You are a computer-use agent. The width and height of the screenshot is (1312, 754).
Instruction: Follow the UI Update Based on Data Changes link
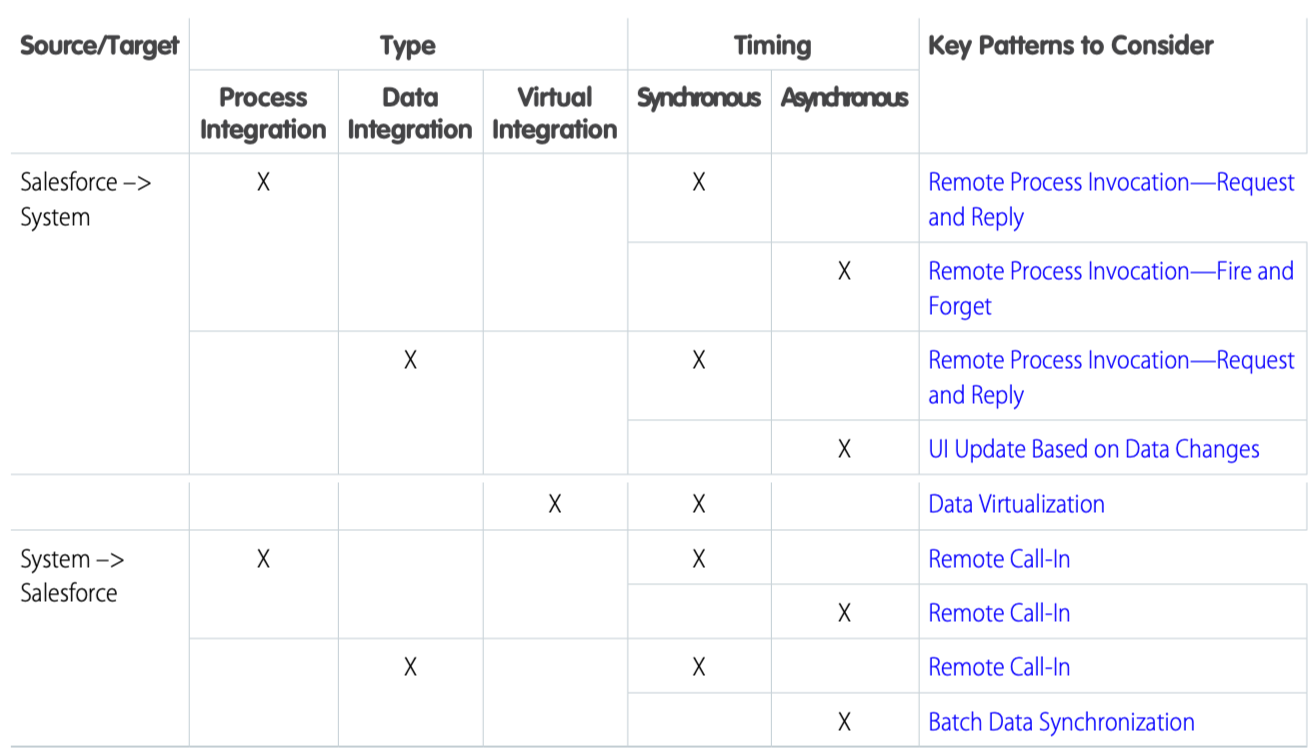click(x=1093, y=449)
